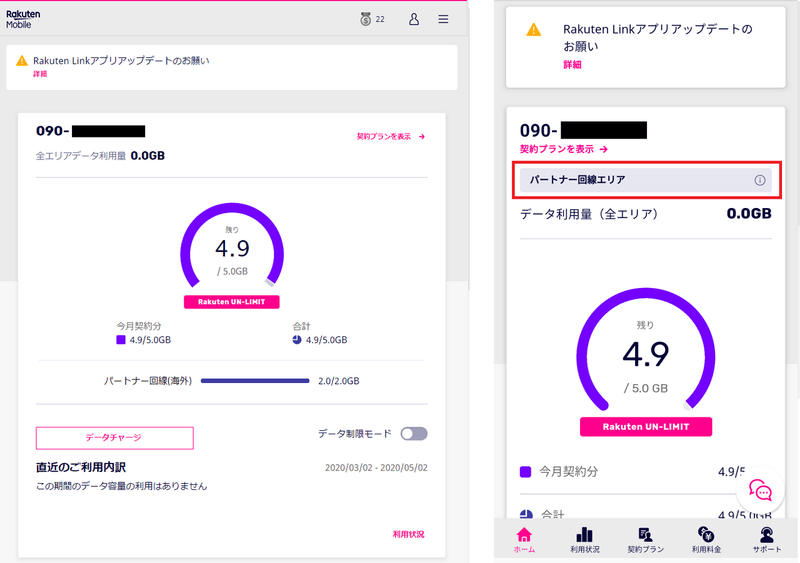
Task: Click Rakuten UN-LIMIT badge in mobile view
Action: point(646,427)
